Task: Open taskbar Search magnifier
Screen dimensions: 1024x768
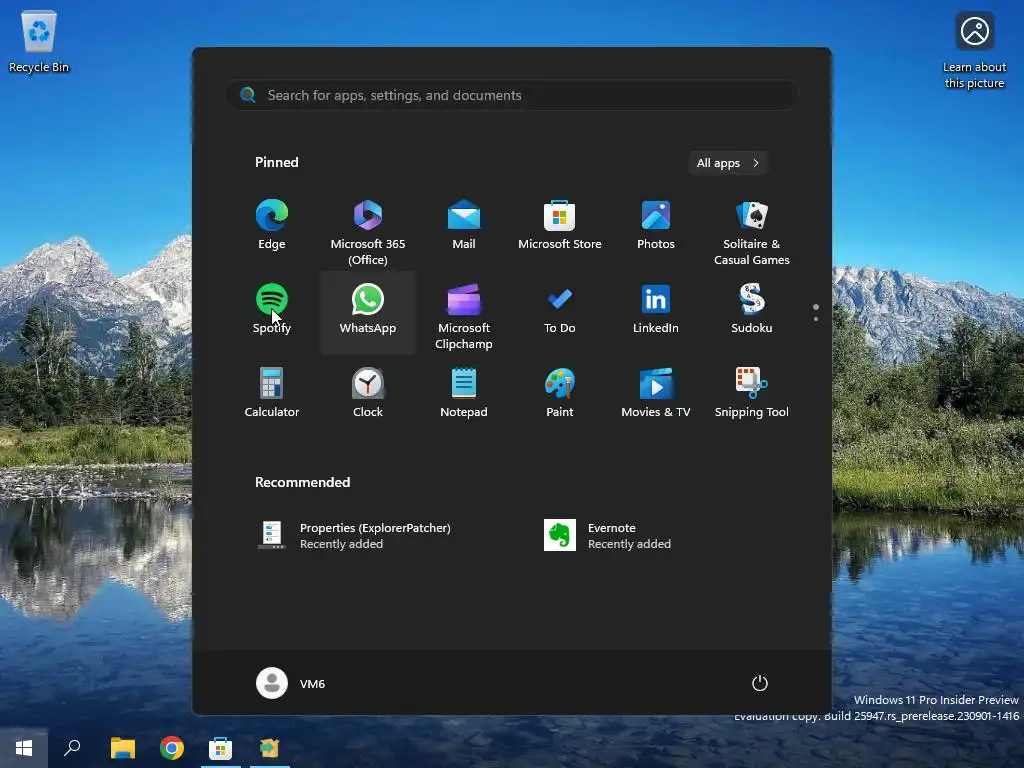Action: coord(72,748)
